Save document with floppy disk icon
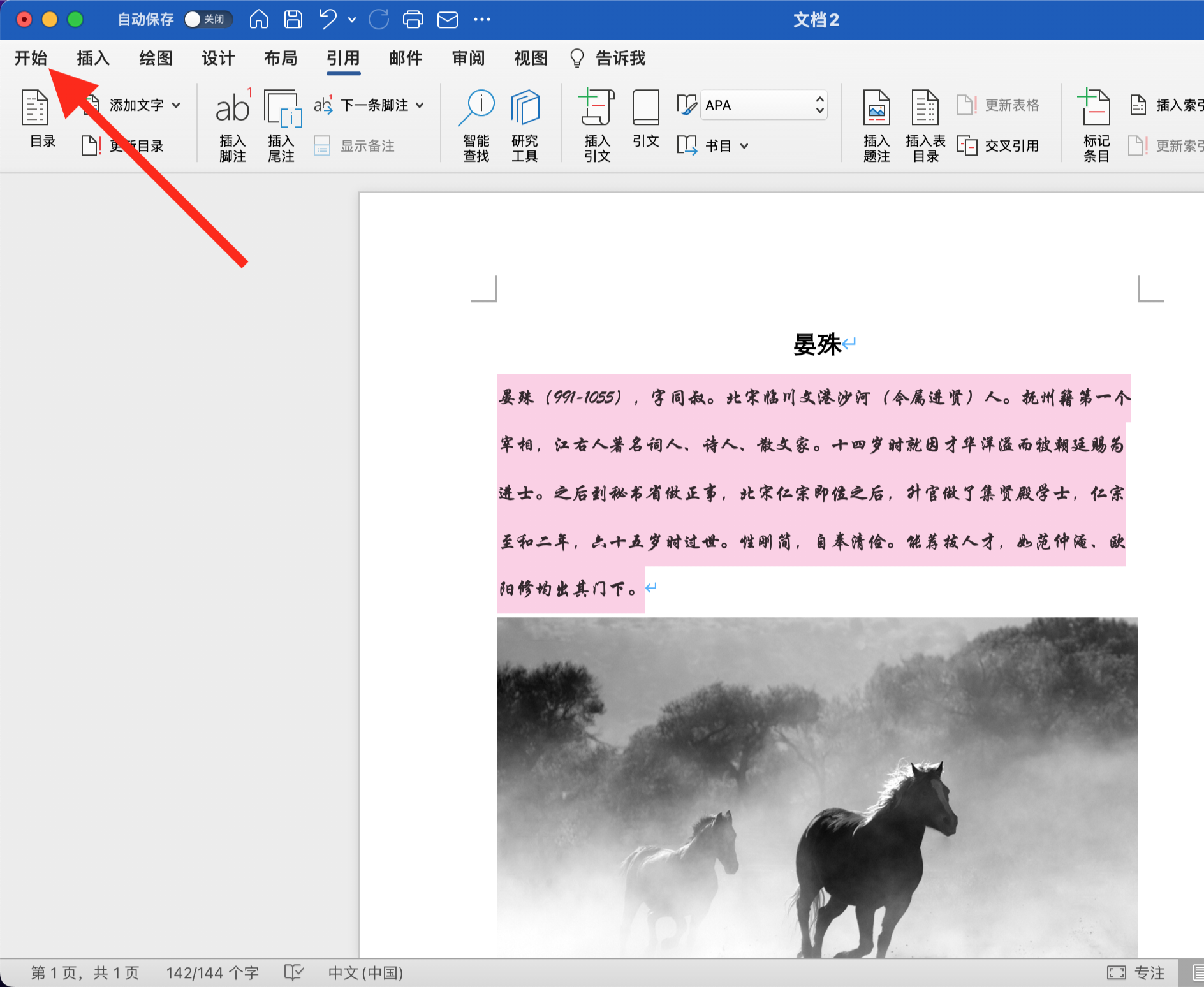 pos(293,19)
